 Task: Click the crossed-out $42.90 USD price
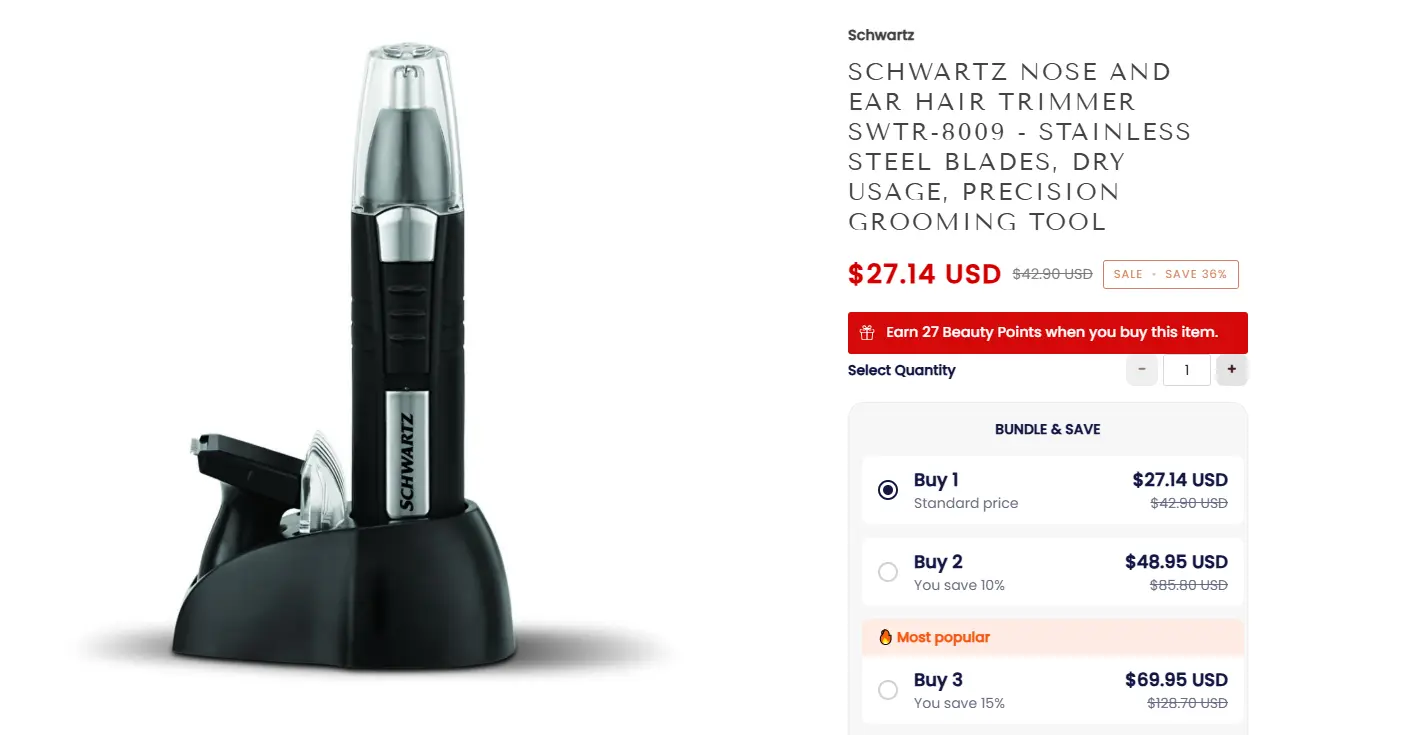pos(1051,273)
